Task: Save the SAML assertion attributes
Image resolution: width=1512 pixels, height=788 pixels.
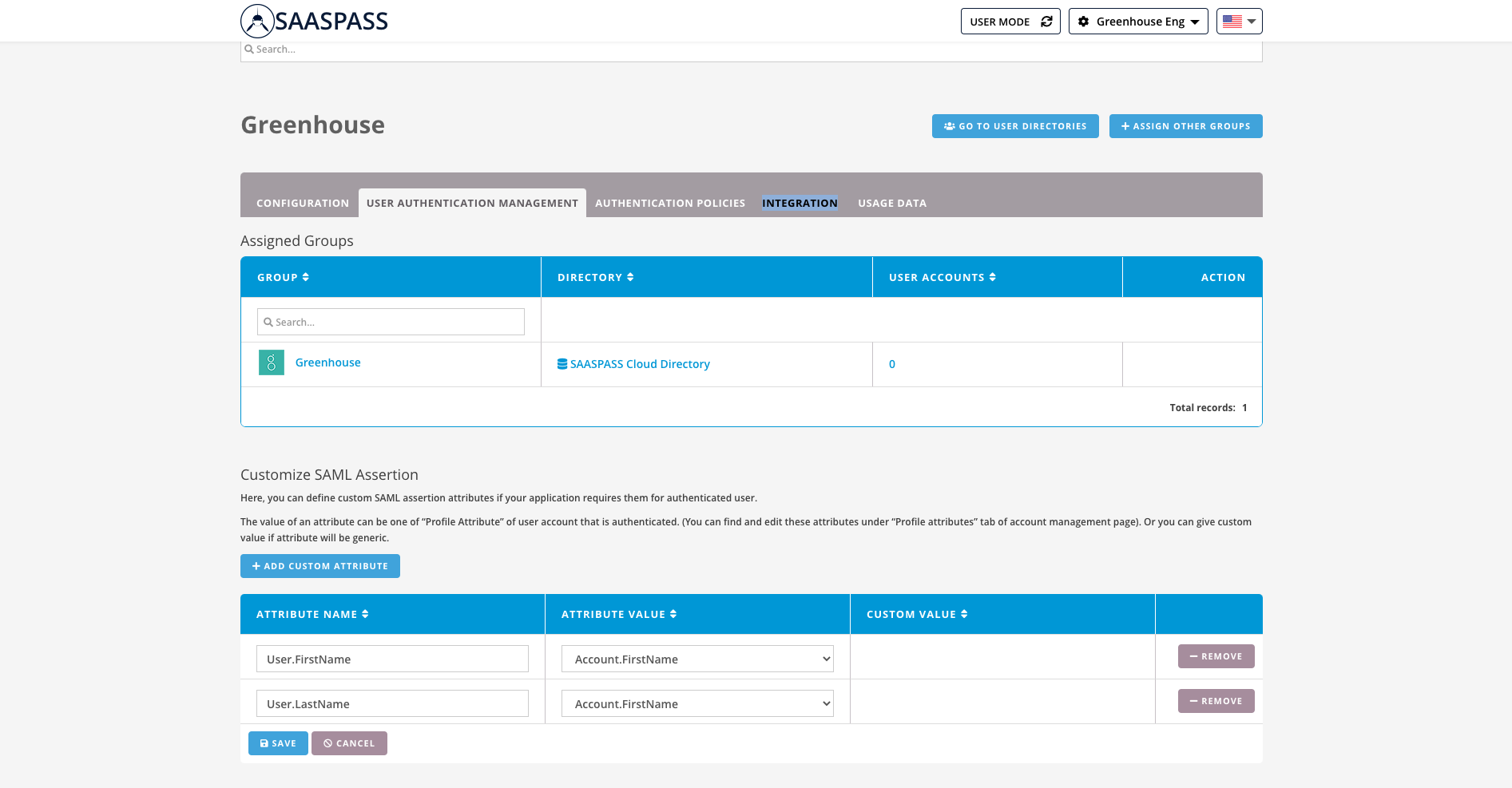Action: pyautogui.click(x=278, y=743)
